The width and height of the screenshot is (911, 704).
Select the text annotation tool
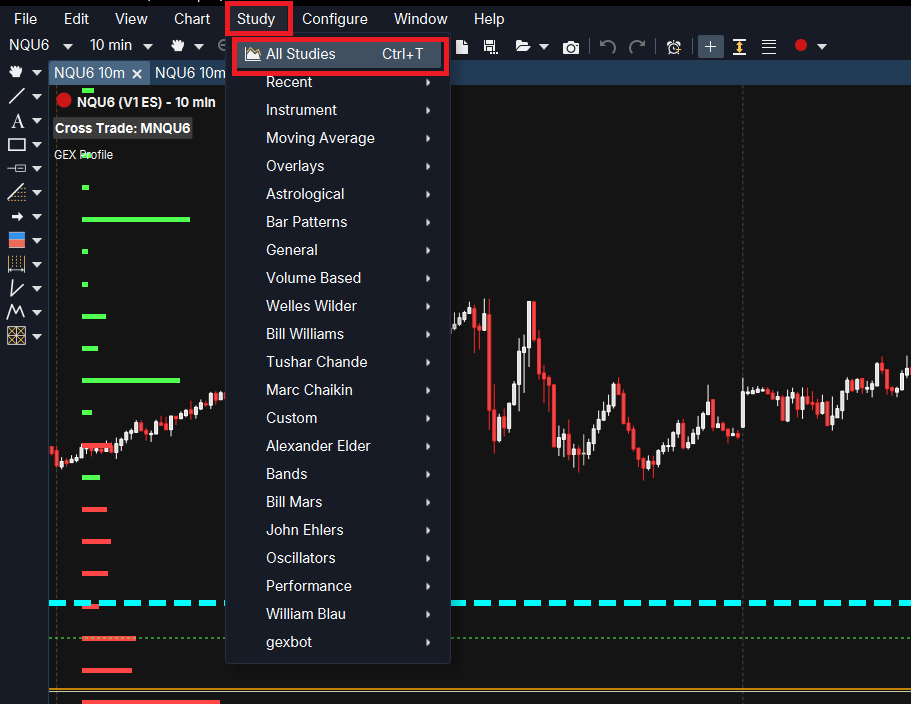coord(17,121)
